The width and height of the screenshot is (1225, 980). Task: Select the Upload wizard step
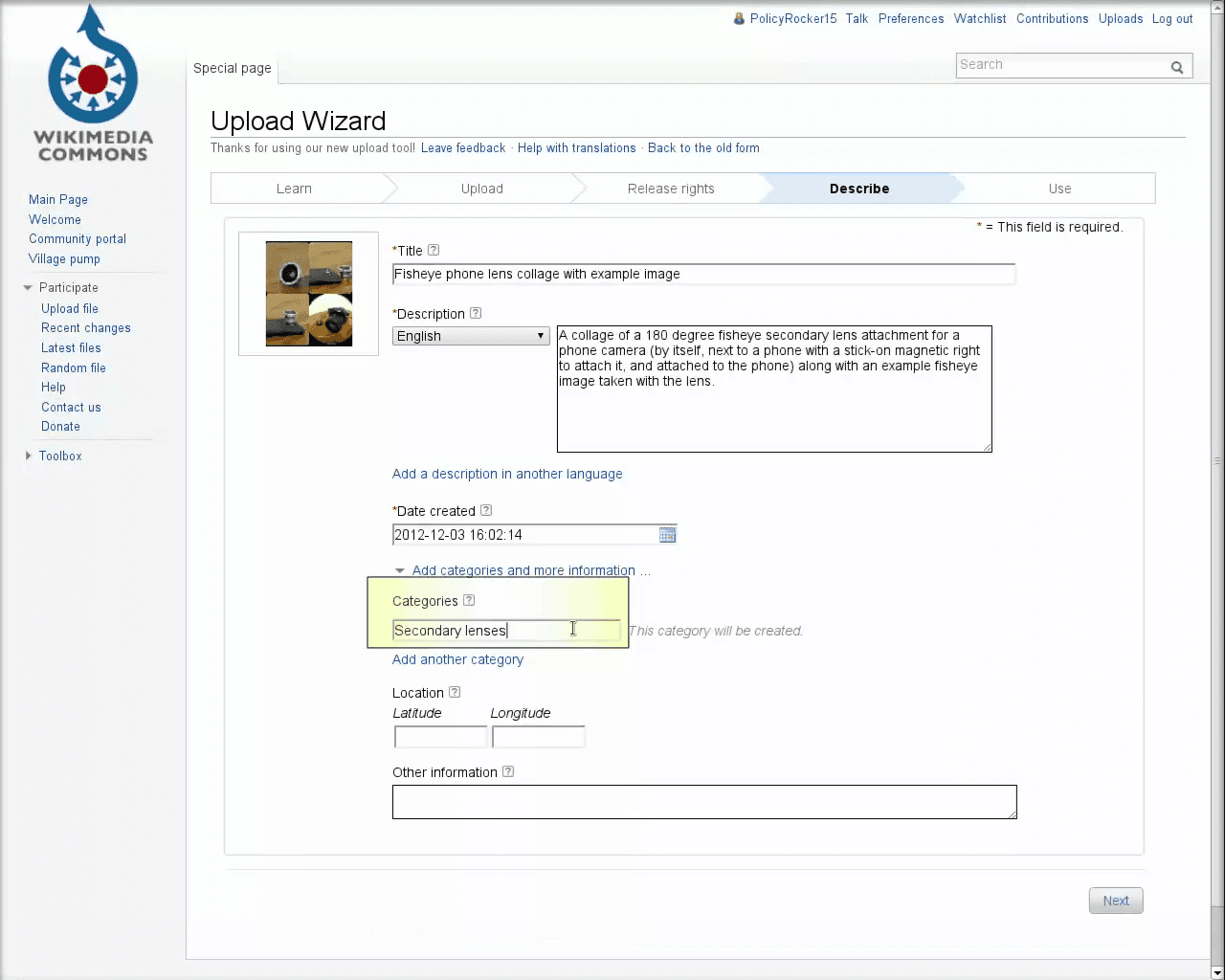tap(482, 189)
